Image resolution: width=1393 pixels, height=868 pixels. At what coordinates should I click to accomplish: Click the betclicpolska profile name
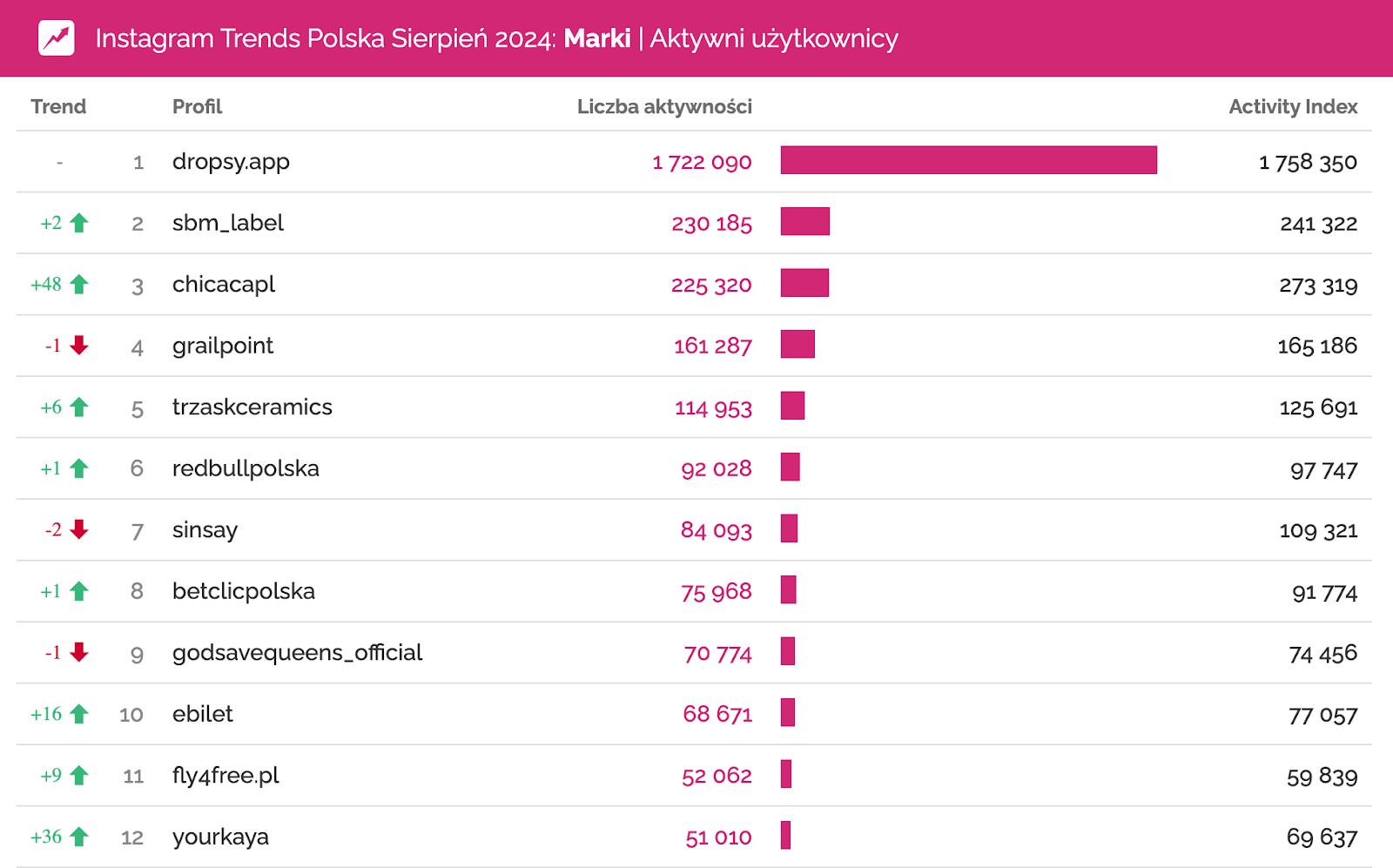[x=243, y=591]
